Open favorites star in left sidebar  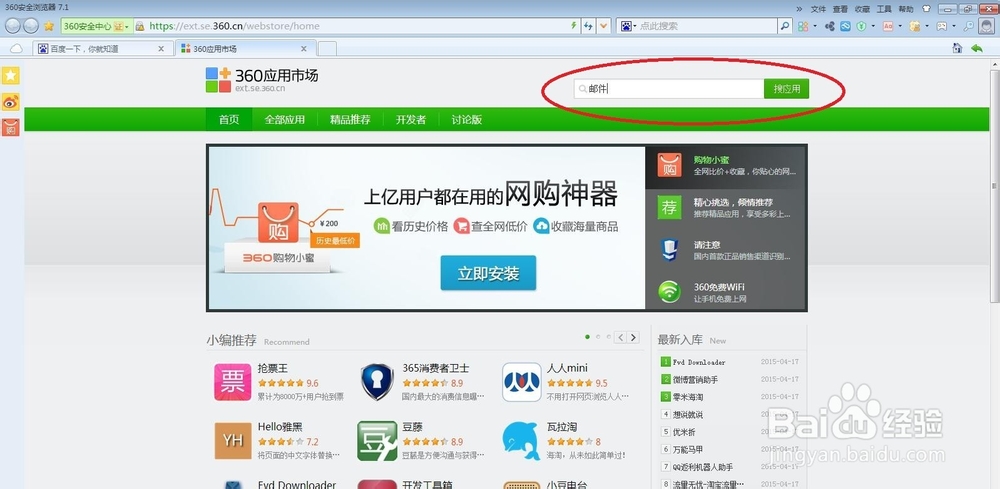click(11, 75)
